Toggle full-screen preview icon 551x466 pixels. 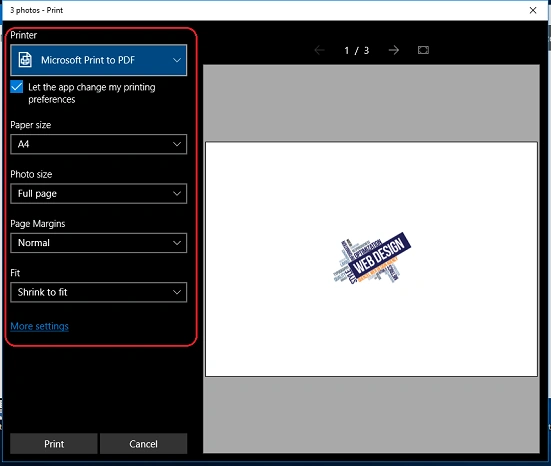pyautogui.click(x=423, y=50)
